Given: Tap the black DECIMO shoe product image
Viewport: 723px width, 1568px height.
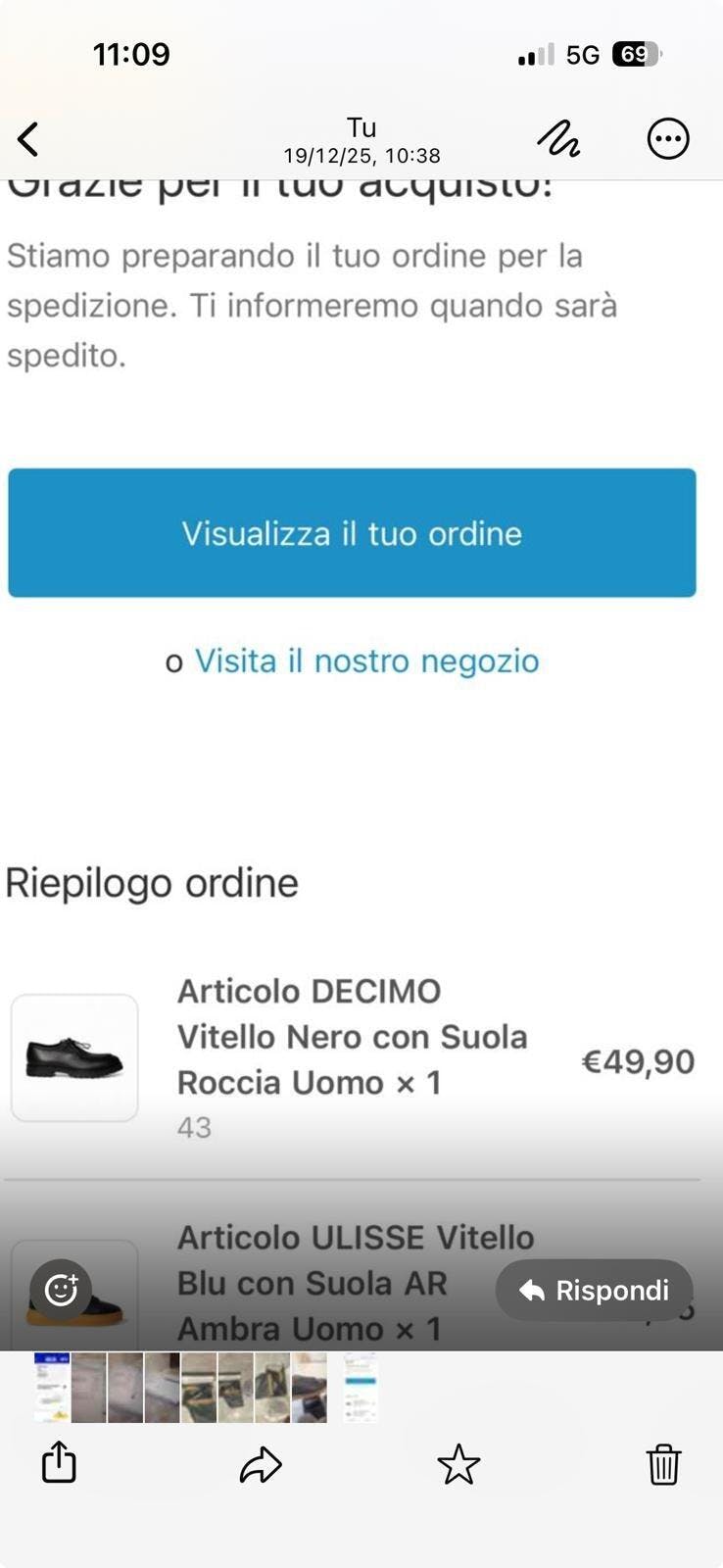Looking at the screenshot, I should (x=74, y=1058).
